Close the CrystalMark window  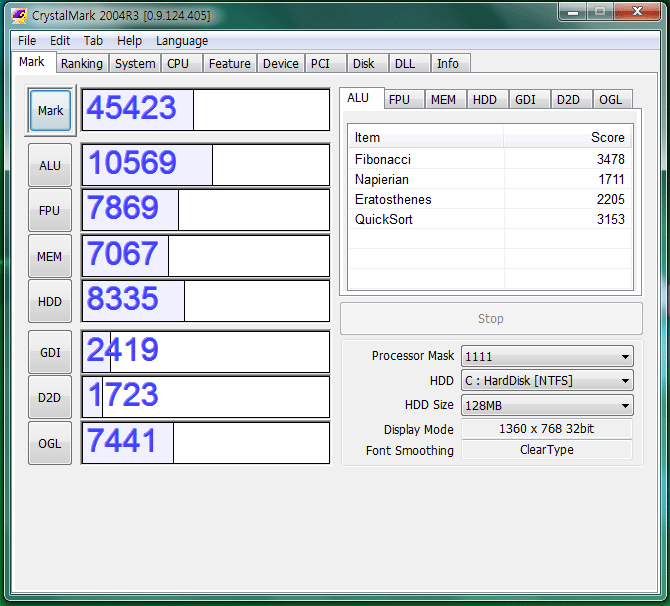coord(637,12)
